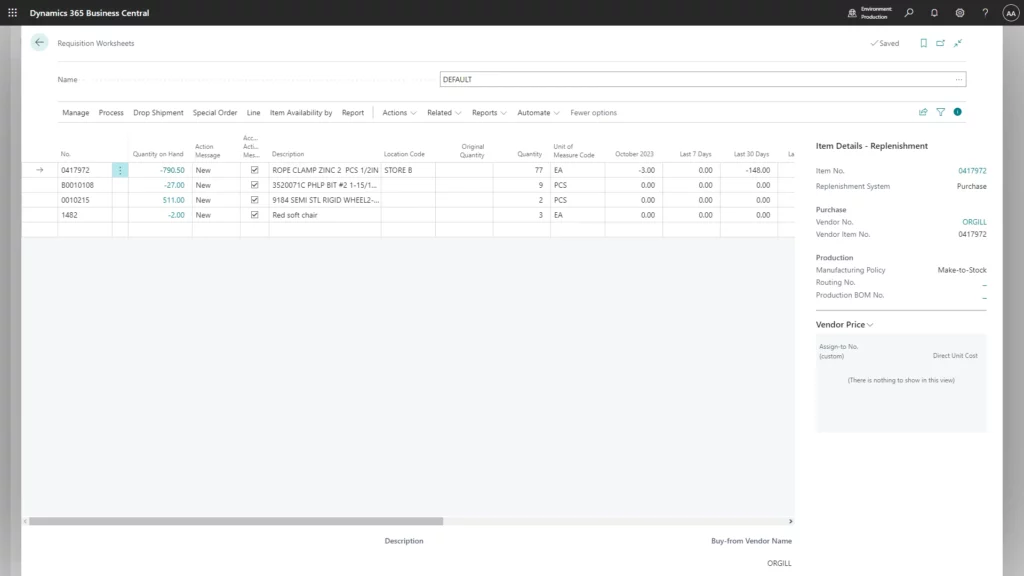Toggle the checkbox for Red soft chair
The height and width of the screenshot is (576, 1024).
[254, 215]
